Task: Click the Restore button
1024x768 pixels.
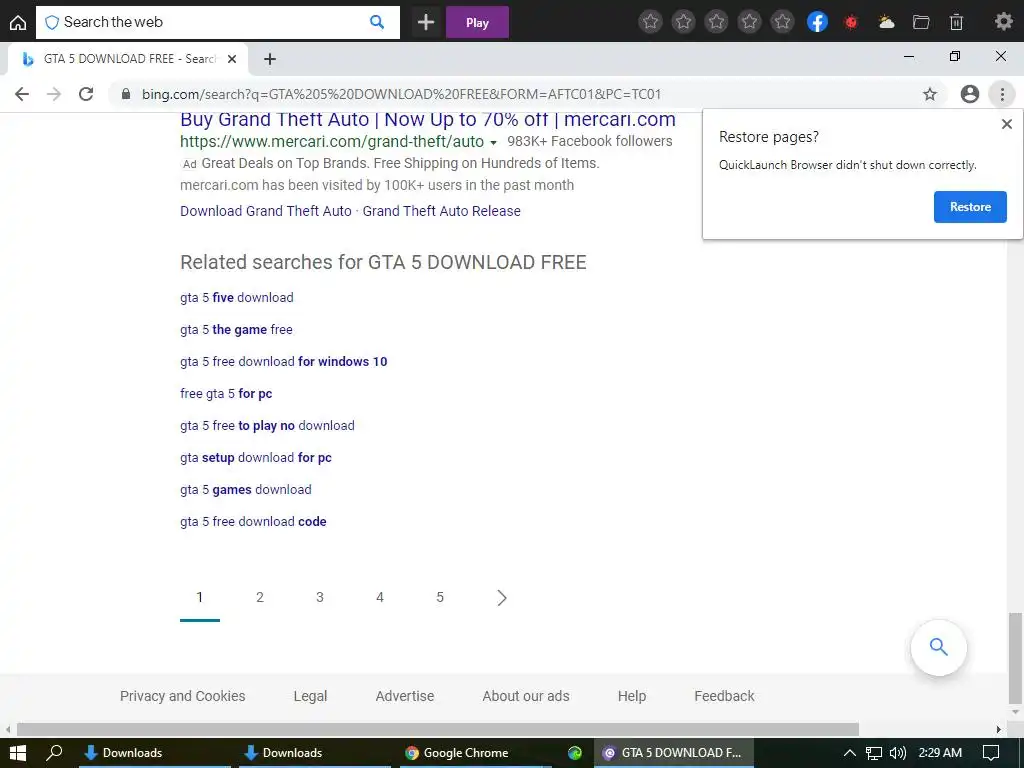Action: tap(970, 207)
